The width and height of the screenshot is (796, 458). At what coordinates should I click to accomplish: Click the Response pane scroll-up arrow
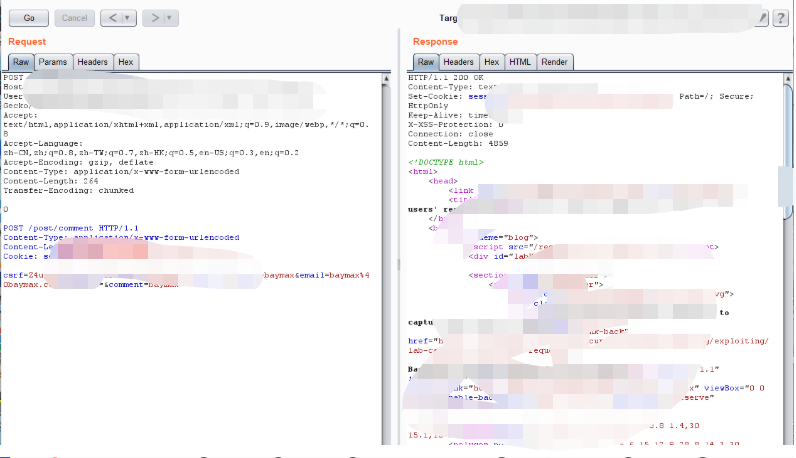click(787, 77)
